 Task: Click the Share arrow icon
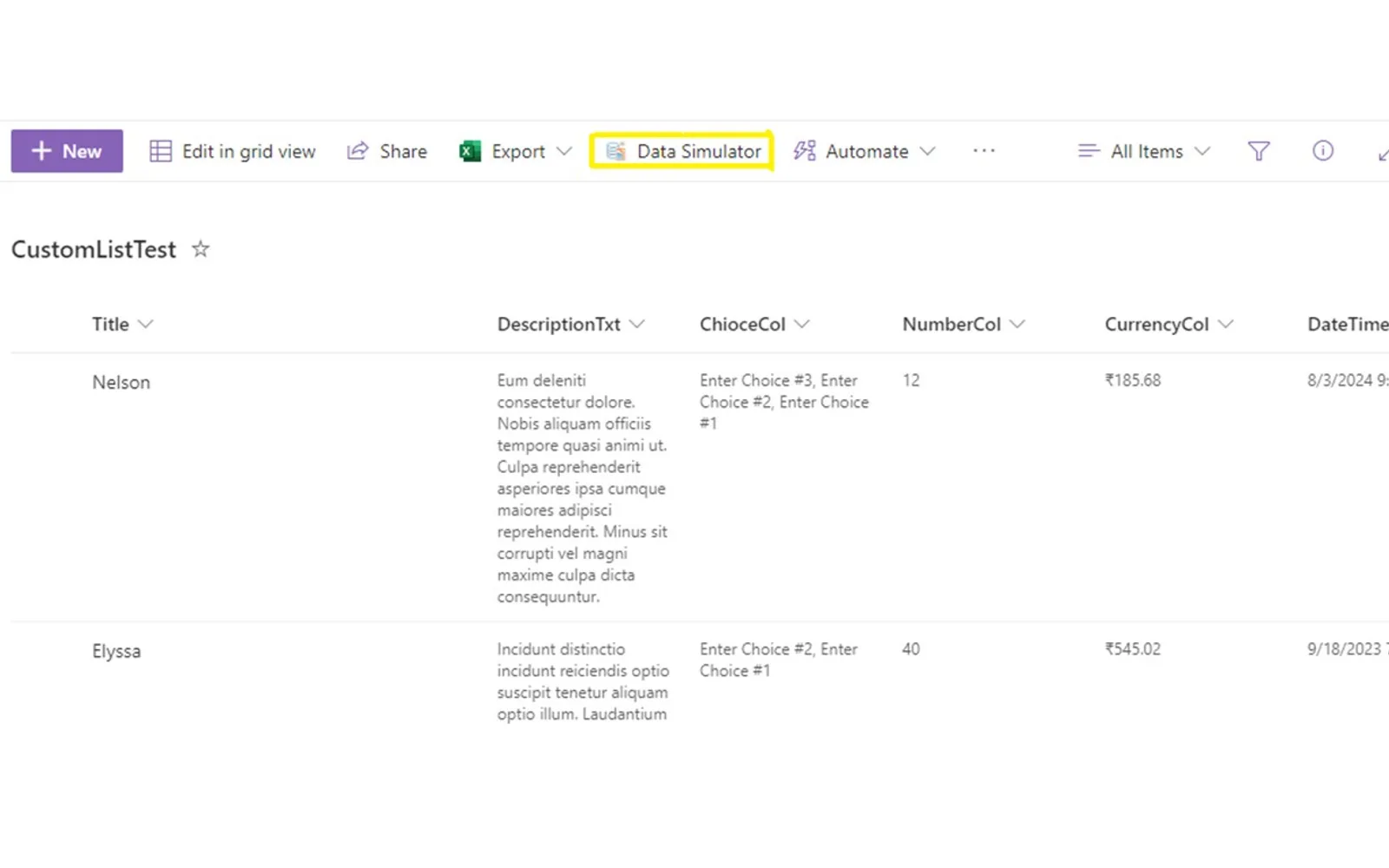coord(358,151)
